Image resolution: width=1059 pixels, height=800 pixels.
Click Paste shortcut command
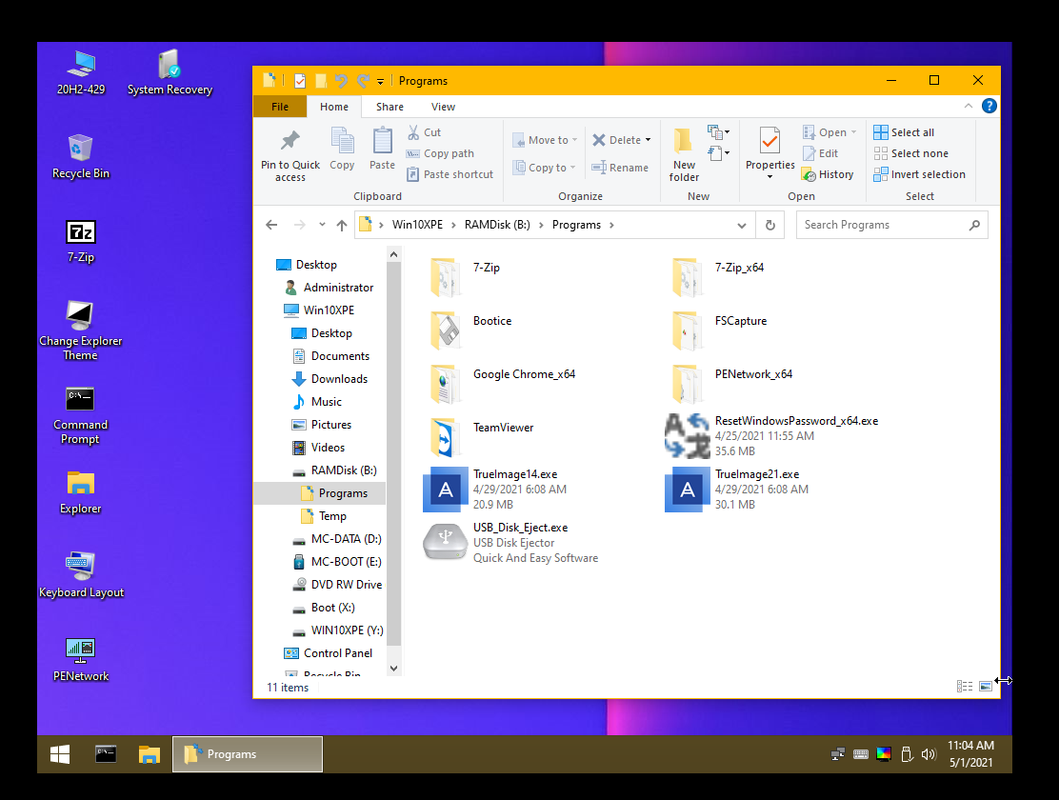pyautogui.click(x=450, y=174)
